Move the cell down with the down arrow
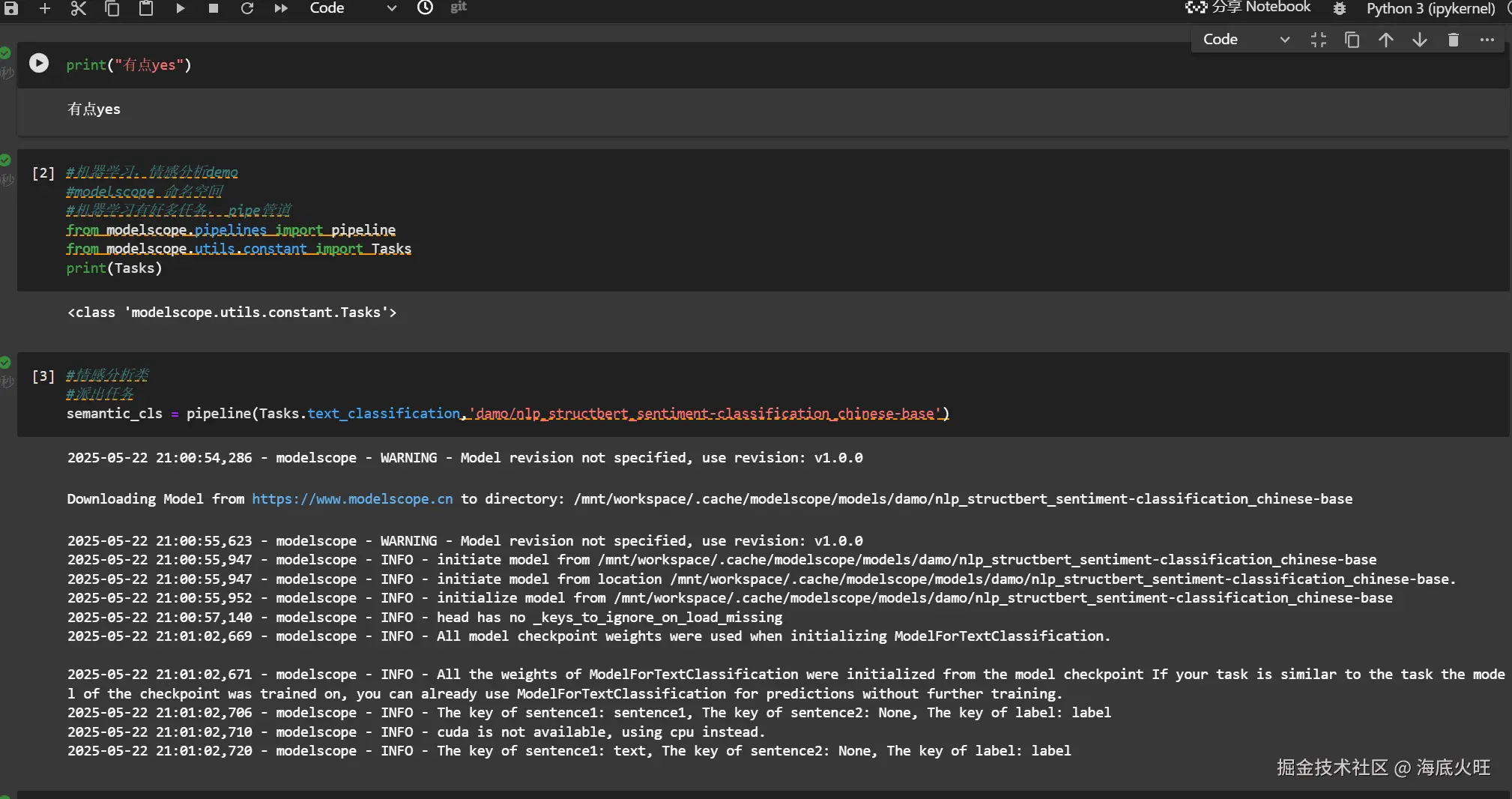Image resolution: width=1512 pixels, height=799 pixels. click(1420, 40)
